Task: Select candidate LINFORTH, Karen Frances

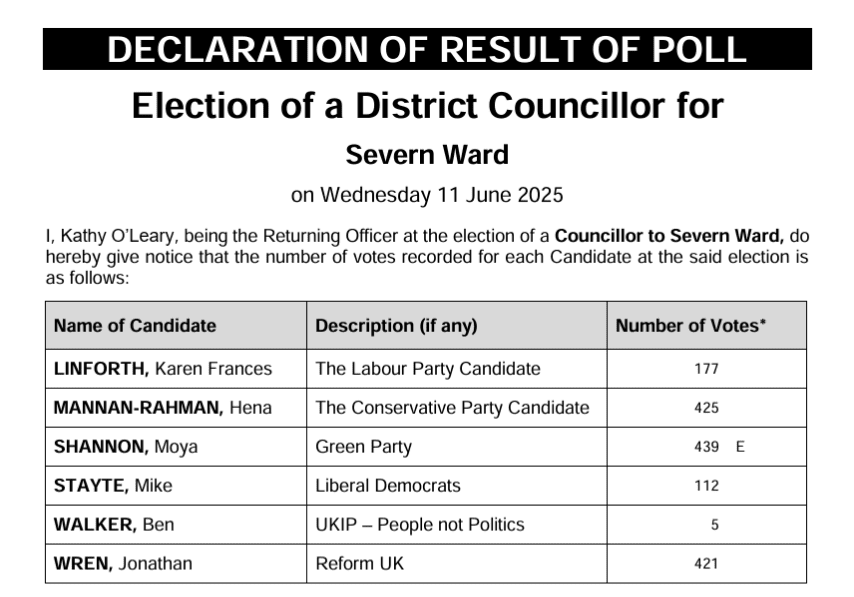Action: pos(163,369)
